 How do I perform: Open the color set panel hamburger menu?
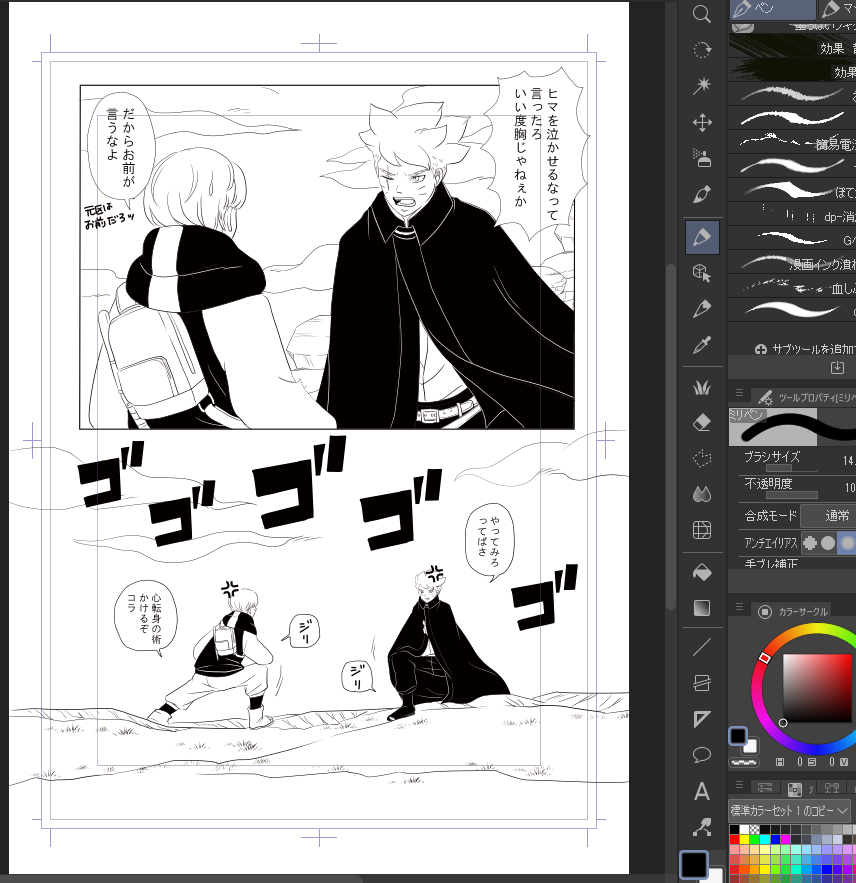[739, 784]
